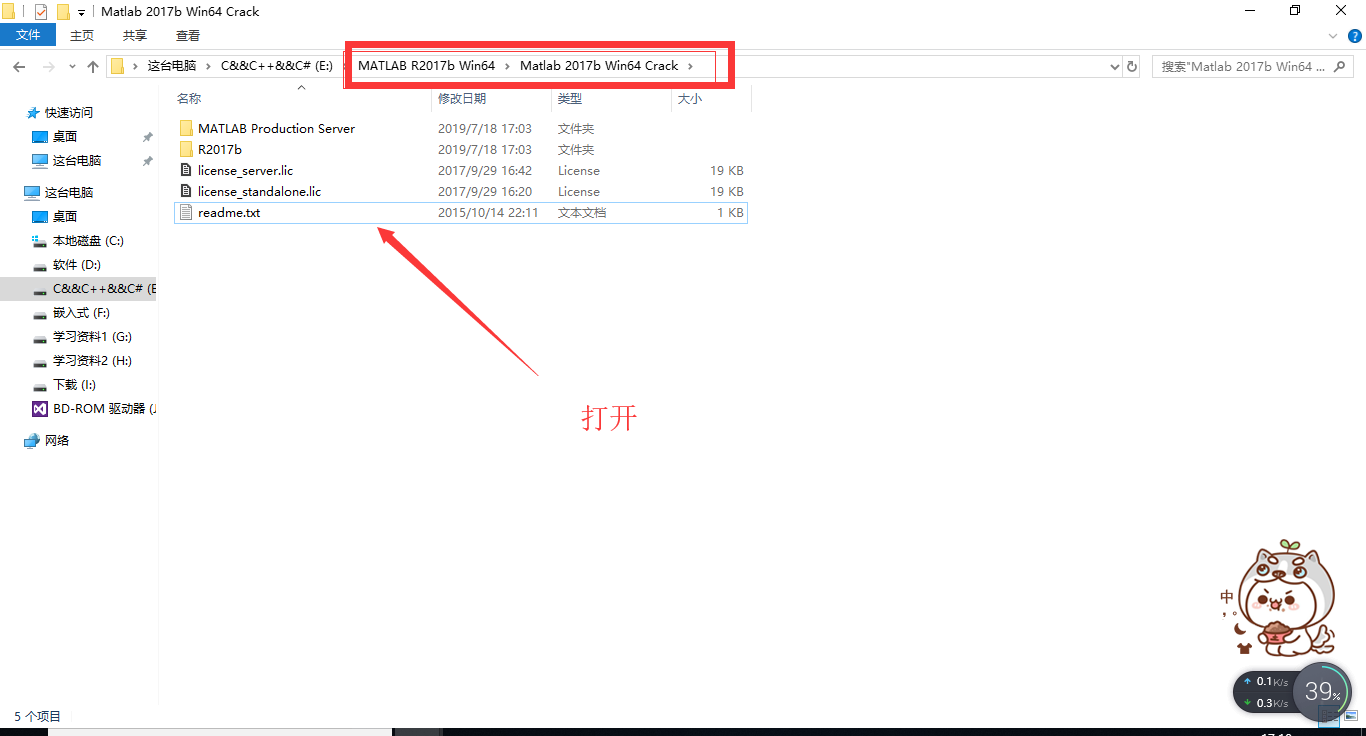This screenshot has height=736, width=1366.
Task: Open the blue Help question mark icon
Action: [x=1353, y=36]
